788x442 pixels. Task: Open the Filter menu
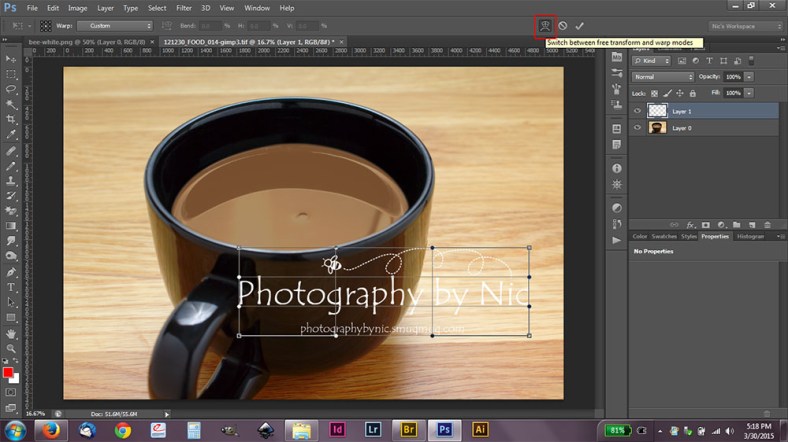(185, 8)
